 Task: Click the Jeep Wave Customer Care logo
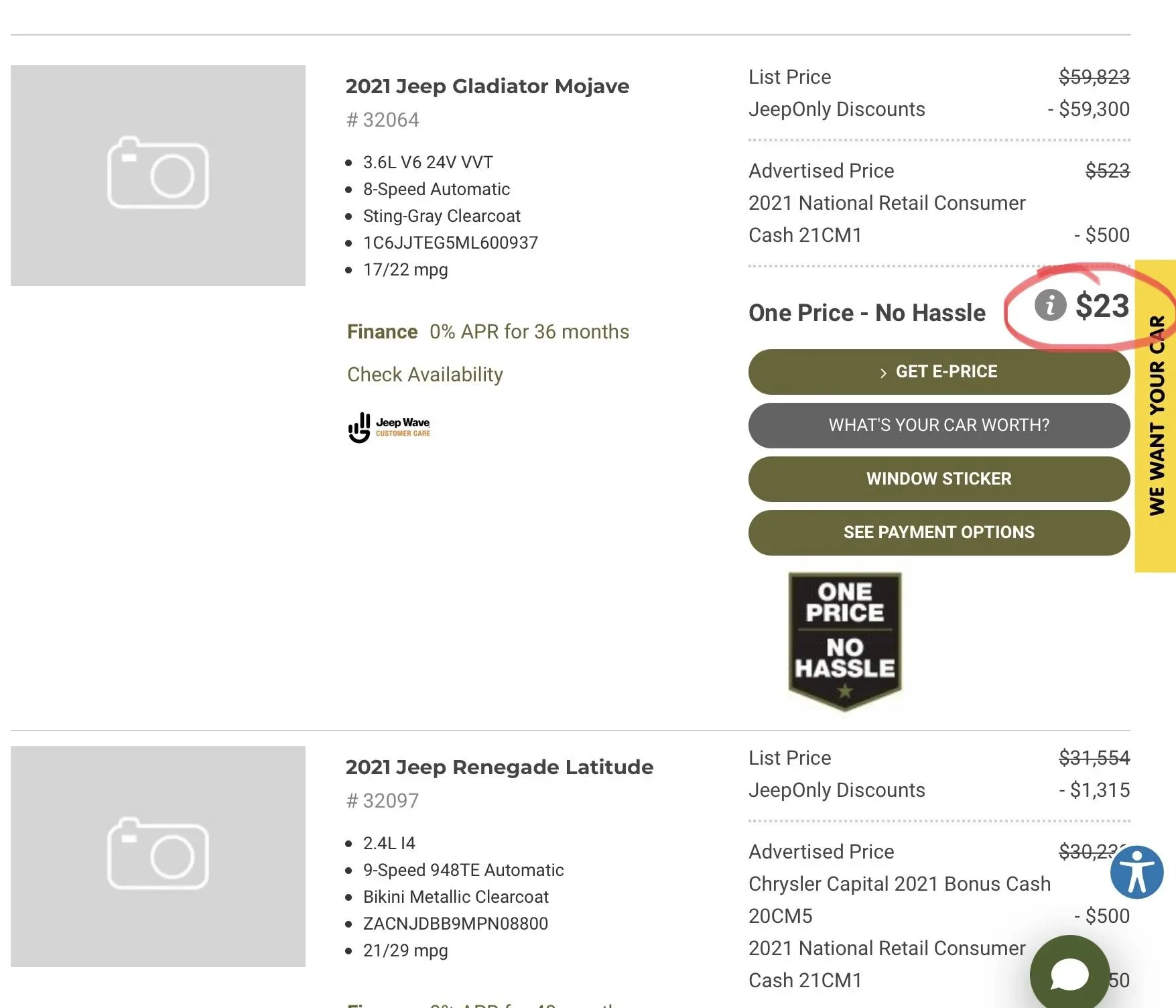pos(389,428)
